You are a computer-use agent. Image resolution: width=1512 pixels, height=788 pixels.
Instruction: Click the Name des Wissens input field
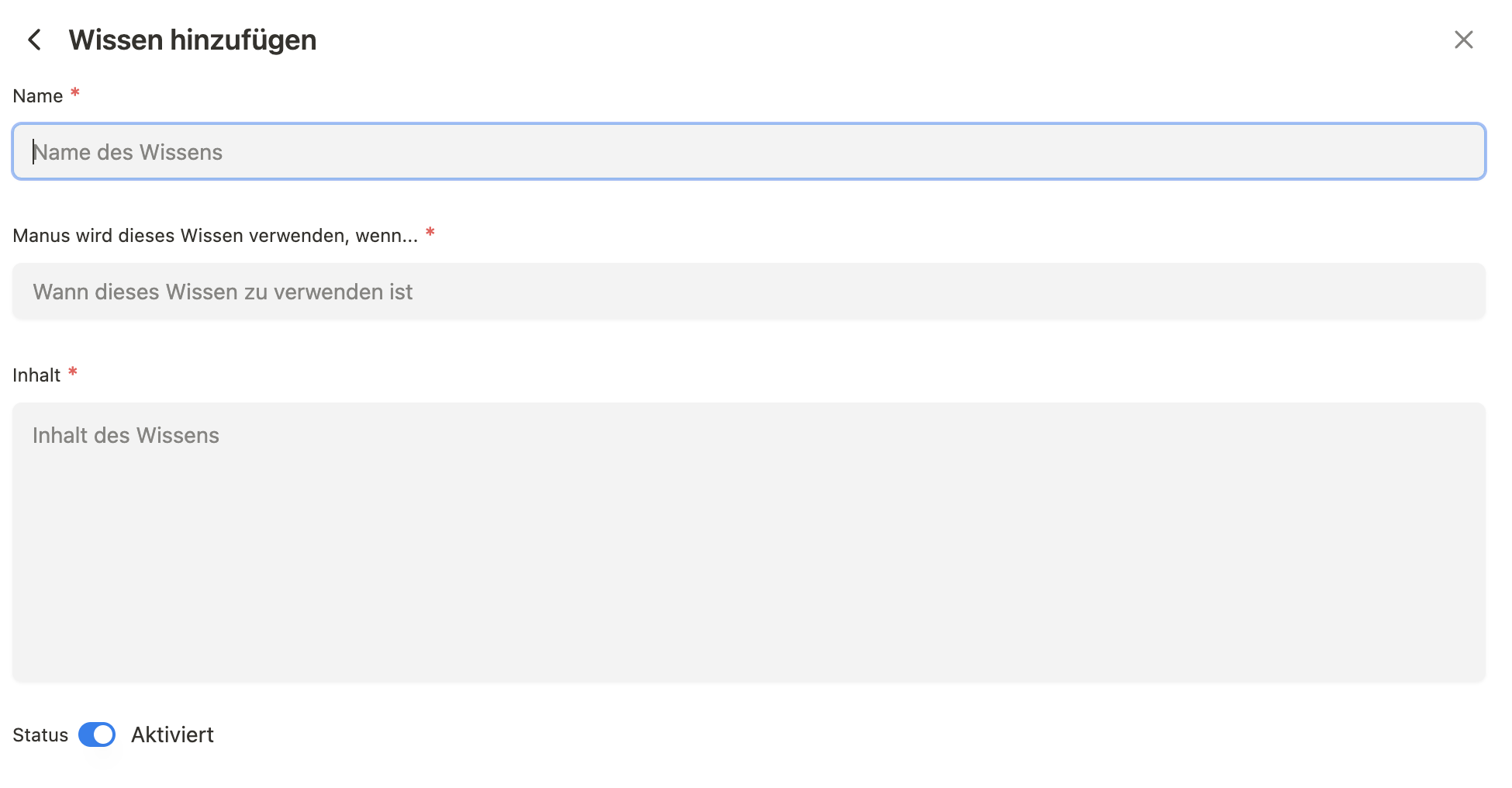(x=748, y=152)
